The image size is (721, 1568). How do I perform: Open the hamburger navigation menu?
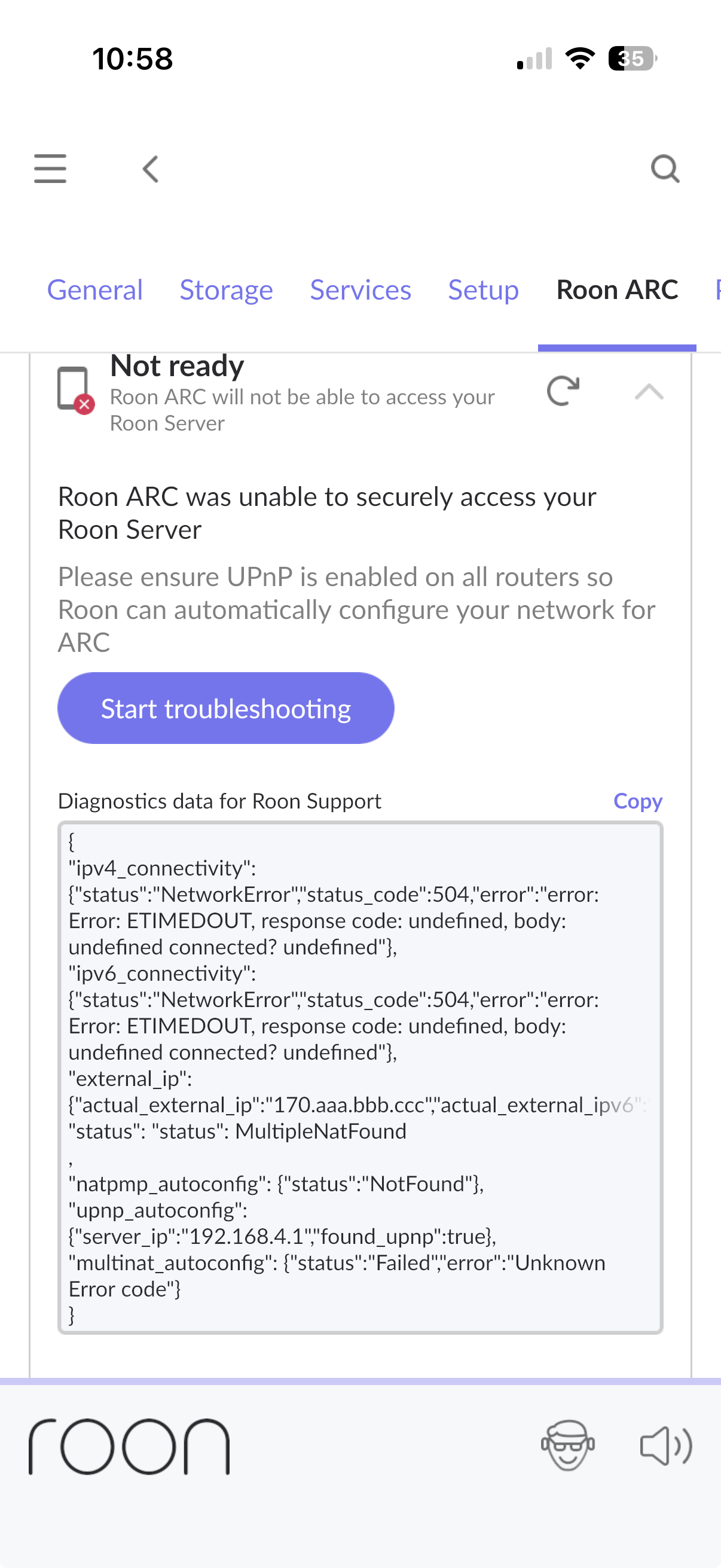point(50,169)
